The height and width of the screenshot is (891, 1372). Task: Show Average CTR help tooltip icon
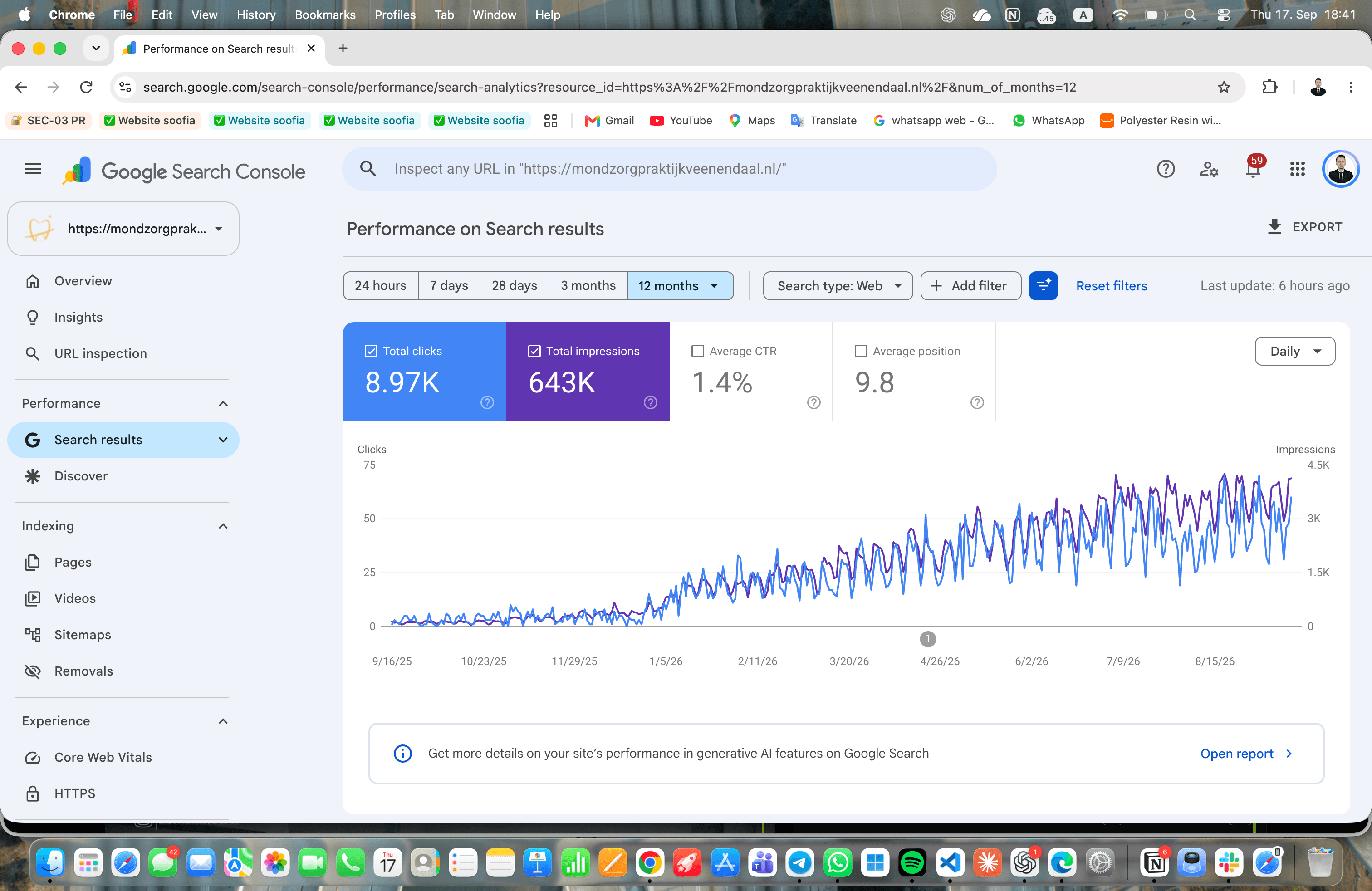pyautogui.click(x=813, y=402)
